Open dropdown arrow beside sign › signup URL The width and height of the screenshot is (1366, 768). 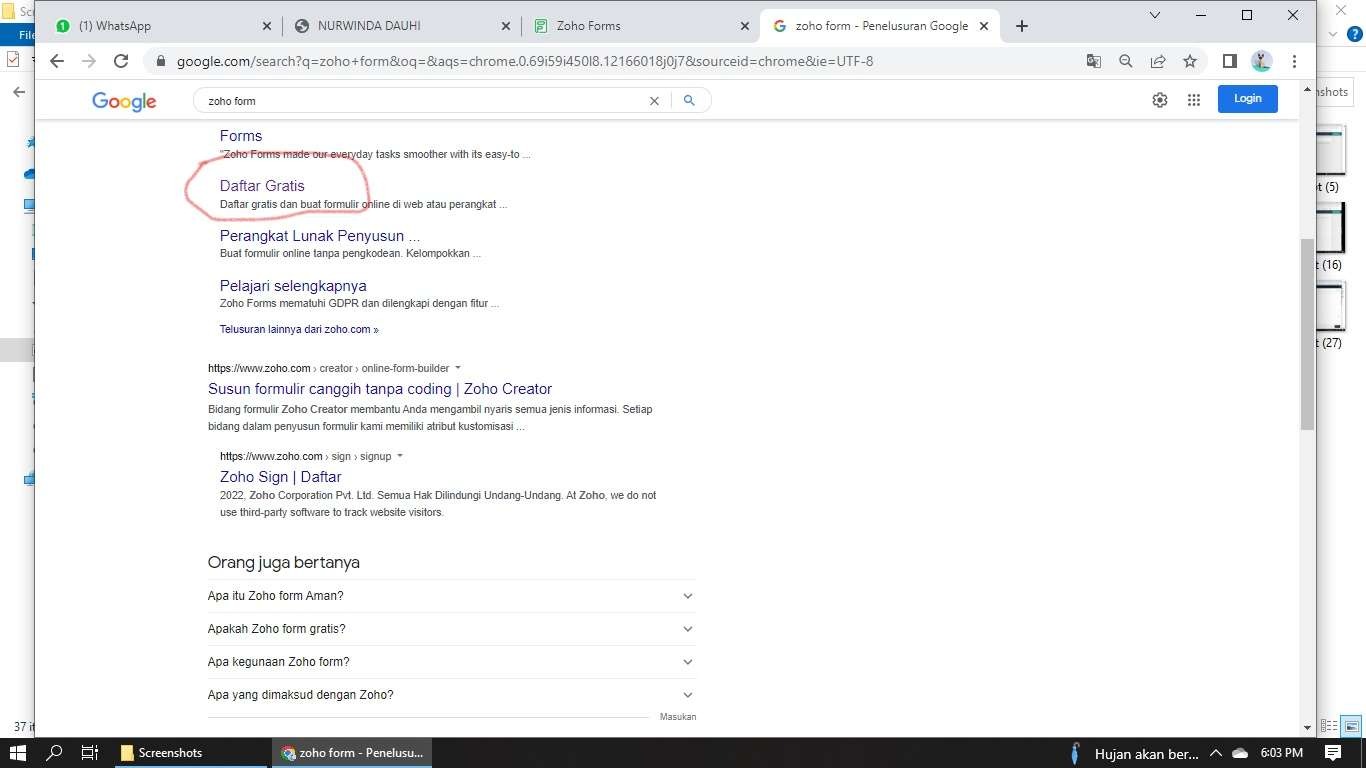[x=400, y=456]
